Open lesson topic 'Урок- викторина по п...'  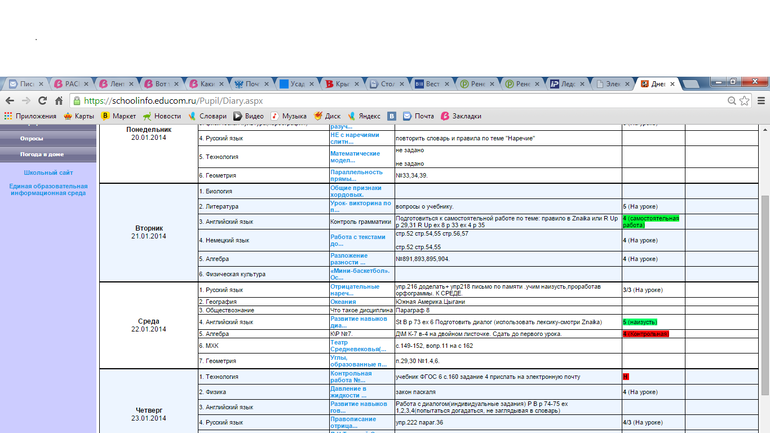point(360,206)
